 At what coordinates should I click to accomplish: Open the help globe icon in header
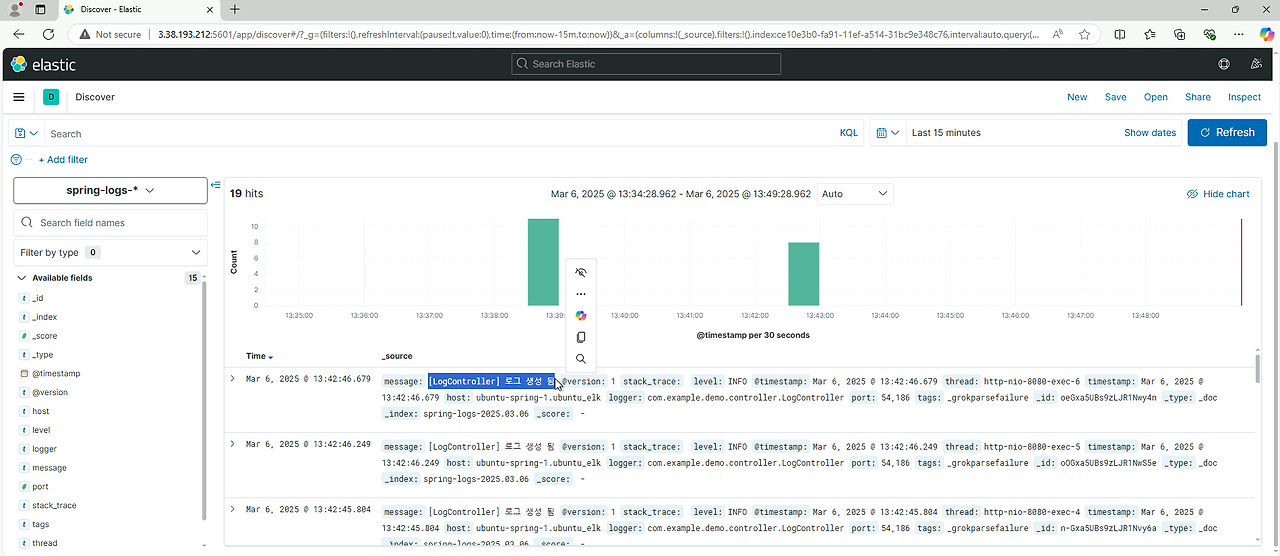(1224, 64)
